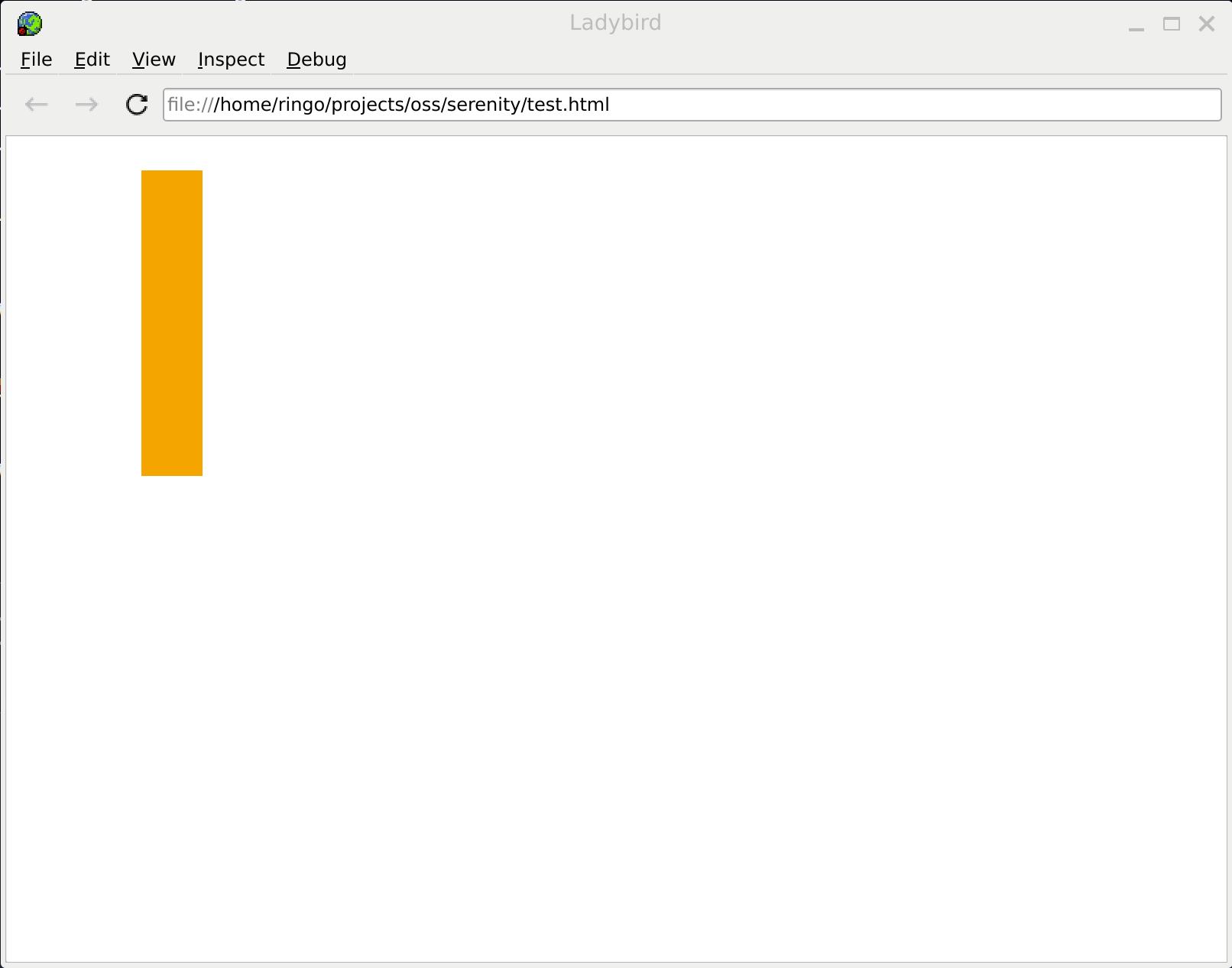Click inside the URL address bar

(x=688, y=105)
